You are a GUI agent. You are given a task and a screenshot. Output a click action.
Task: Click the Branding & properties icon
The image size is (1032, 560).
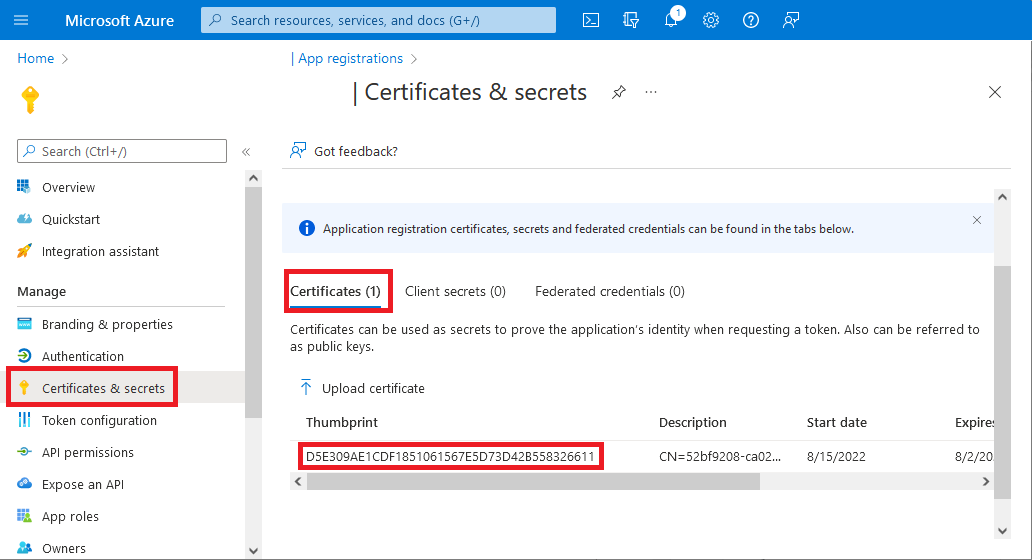[24, 324]
